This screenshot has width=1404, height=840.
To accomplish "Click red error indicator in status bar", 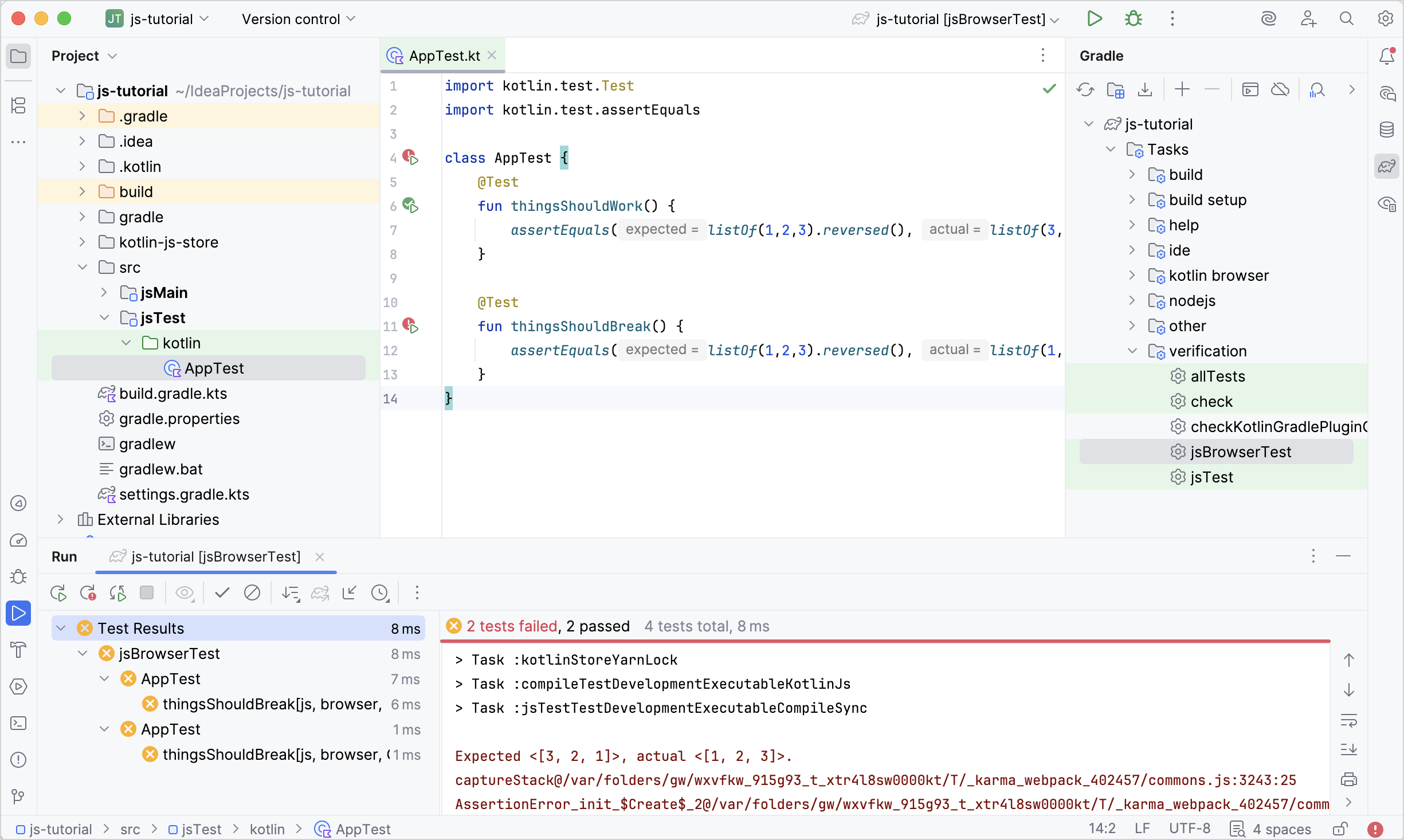I will point(1375,829).
